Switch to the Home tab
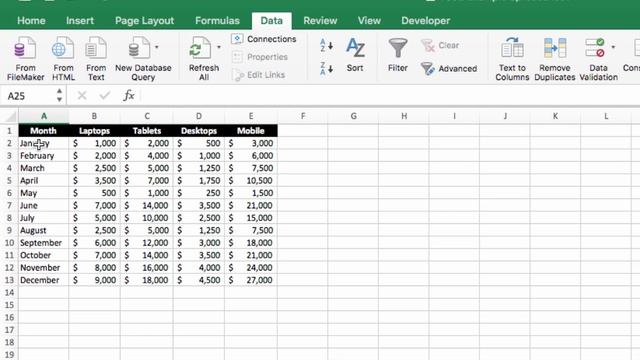The image size is (640, 360). [x=31, y=20]
